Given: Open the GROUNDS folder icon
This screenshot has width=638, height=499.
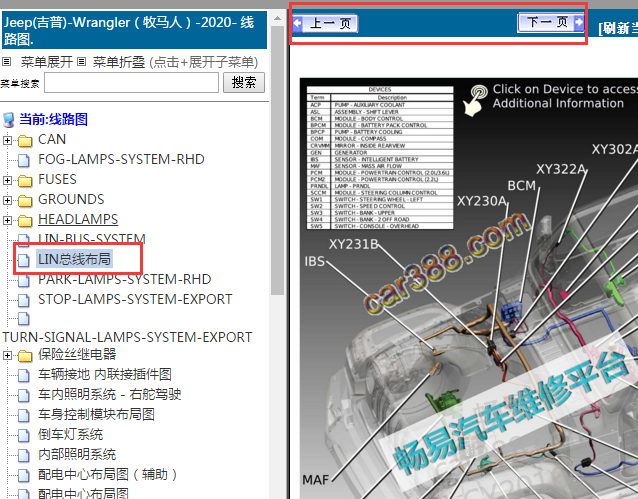Looking at the screenshot, I should (x=25, y=201).
